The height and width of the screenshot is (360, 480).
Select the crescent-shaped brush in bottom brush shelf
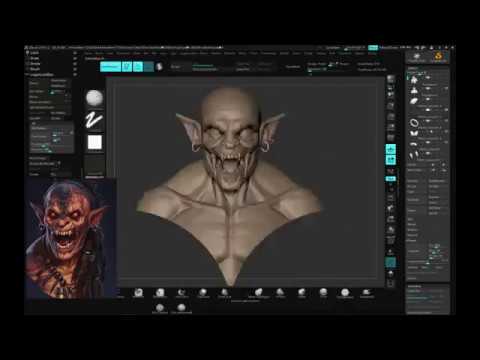tap(181, 292)
